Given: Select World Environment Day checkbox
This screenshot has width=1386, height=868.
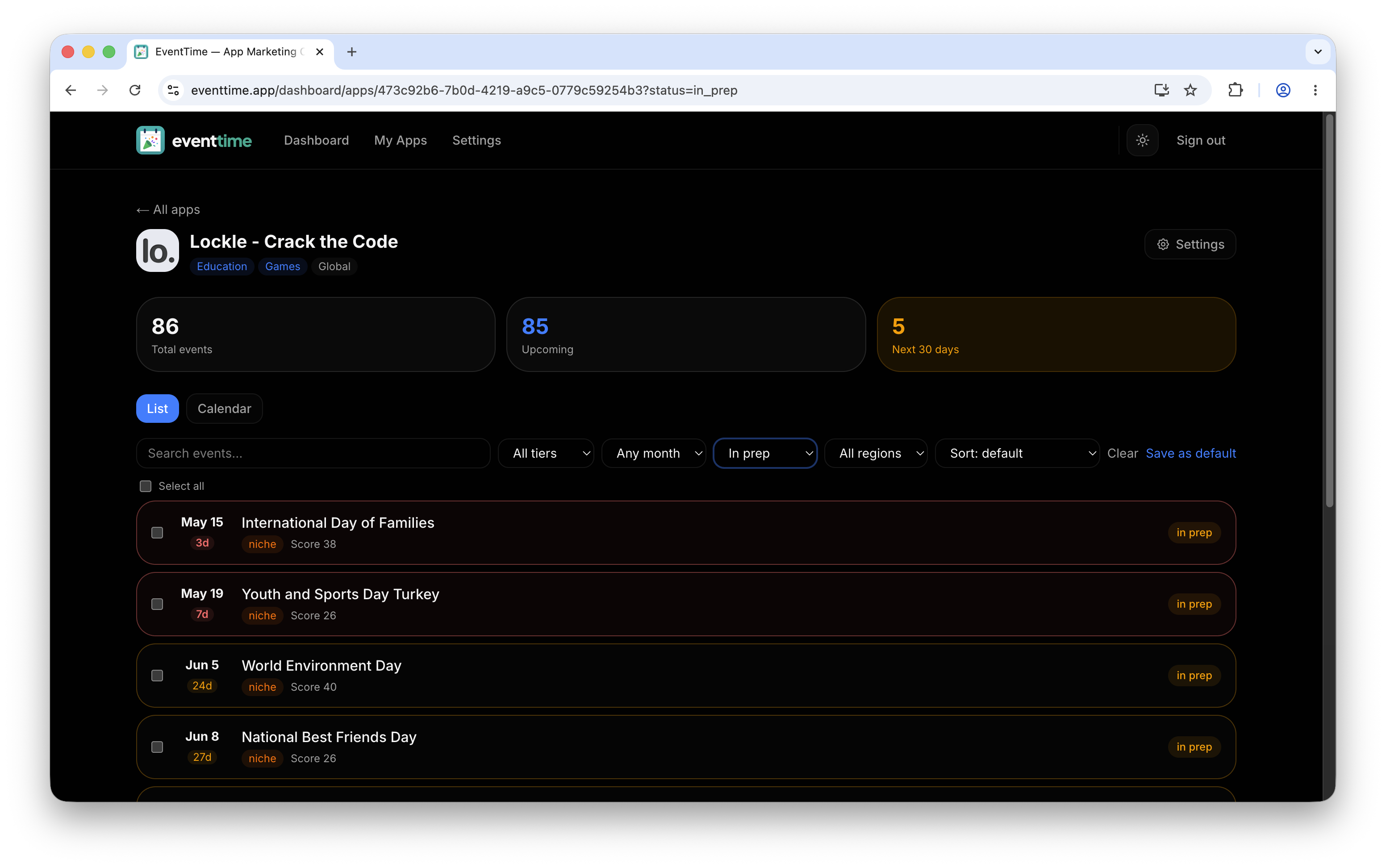Looking at the screenshot, I should pyautogui.click(x=157, y=676).
